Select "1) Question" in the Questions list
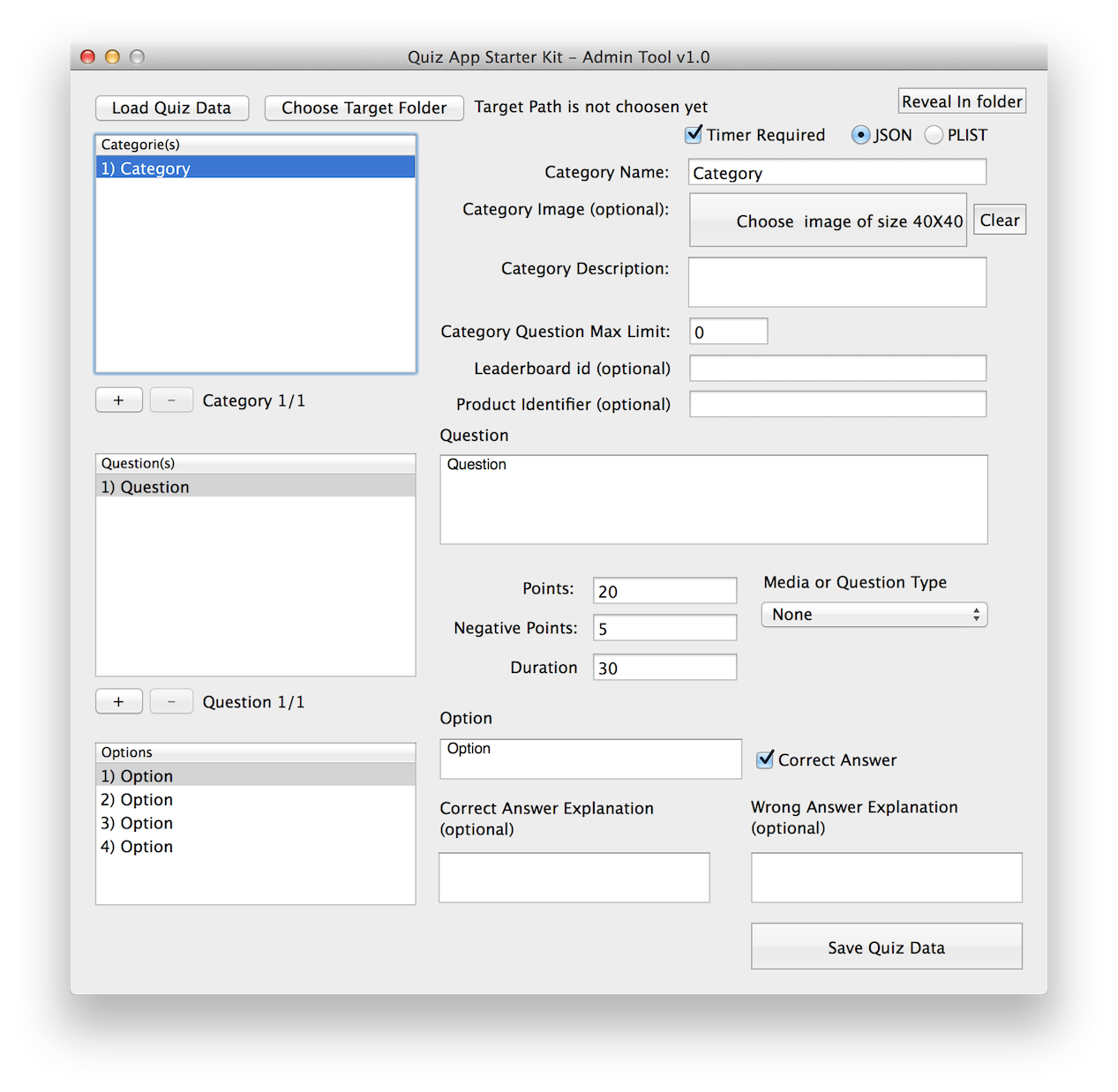Image resolution: width=1118 pixels, height=1092 pixels. (146, 487)
